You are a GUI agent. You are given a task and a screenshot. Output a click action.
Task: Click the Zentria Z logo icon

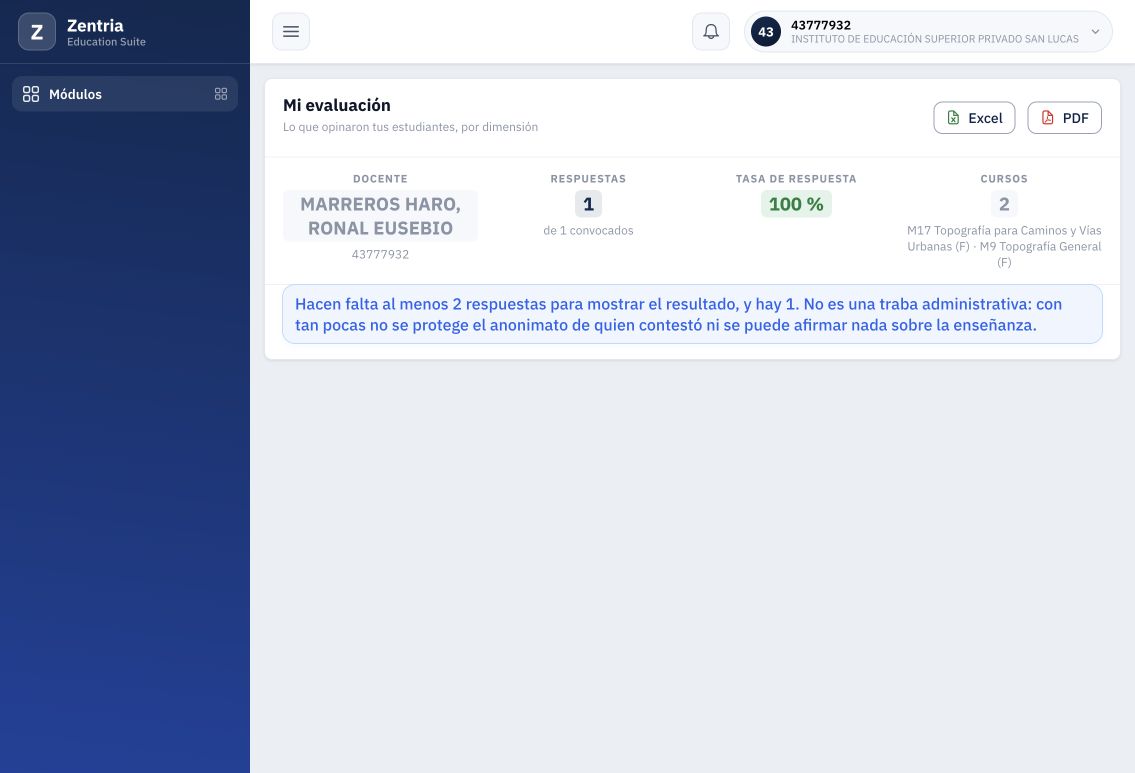click(37, 32)
